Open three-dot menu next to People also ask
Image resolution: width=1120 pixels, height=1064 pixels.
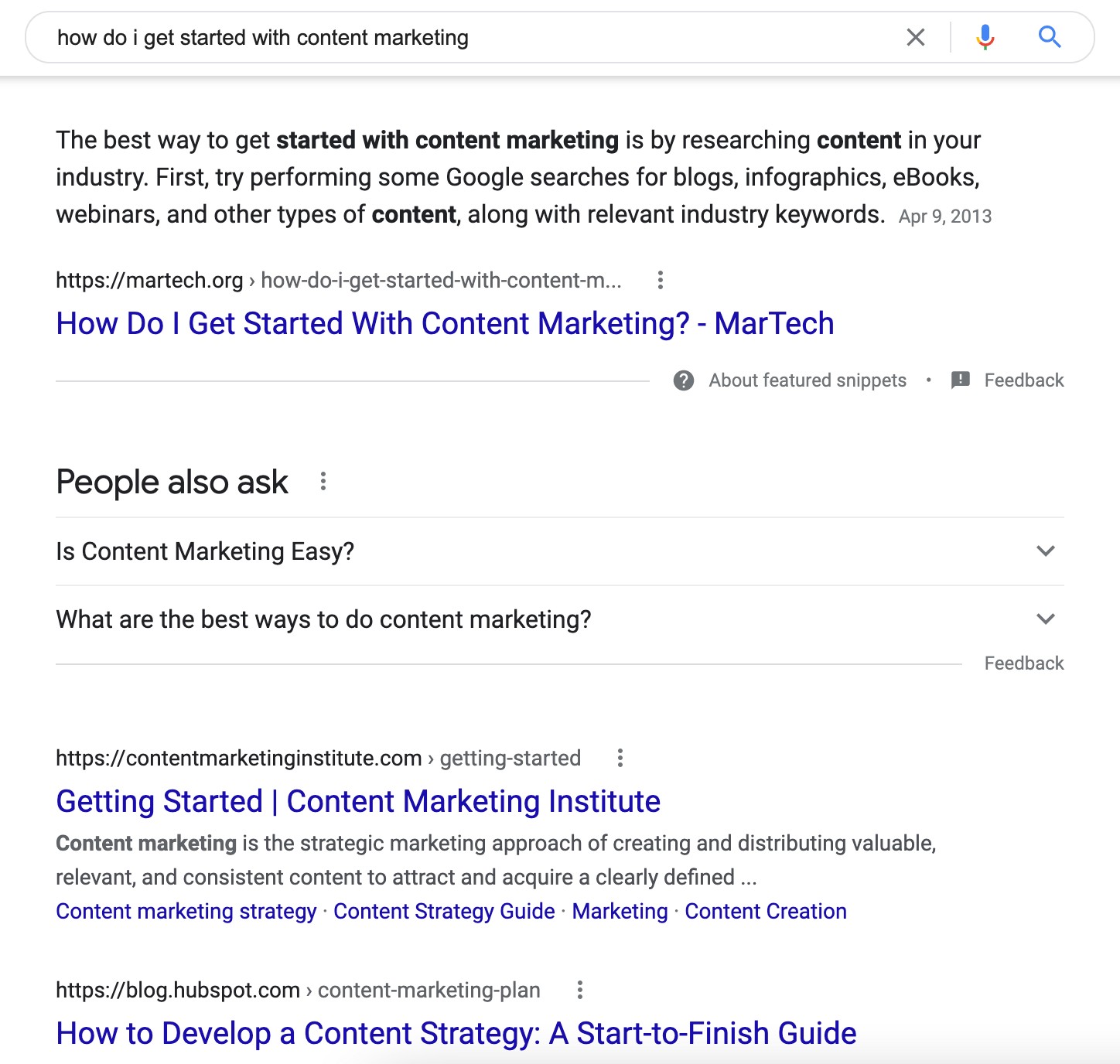323,482
